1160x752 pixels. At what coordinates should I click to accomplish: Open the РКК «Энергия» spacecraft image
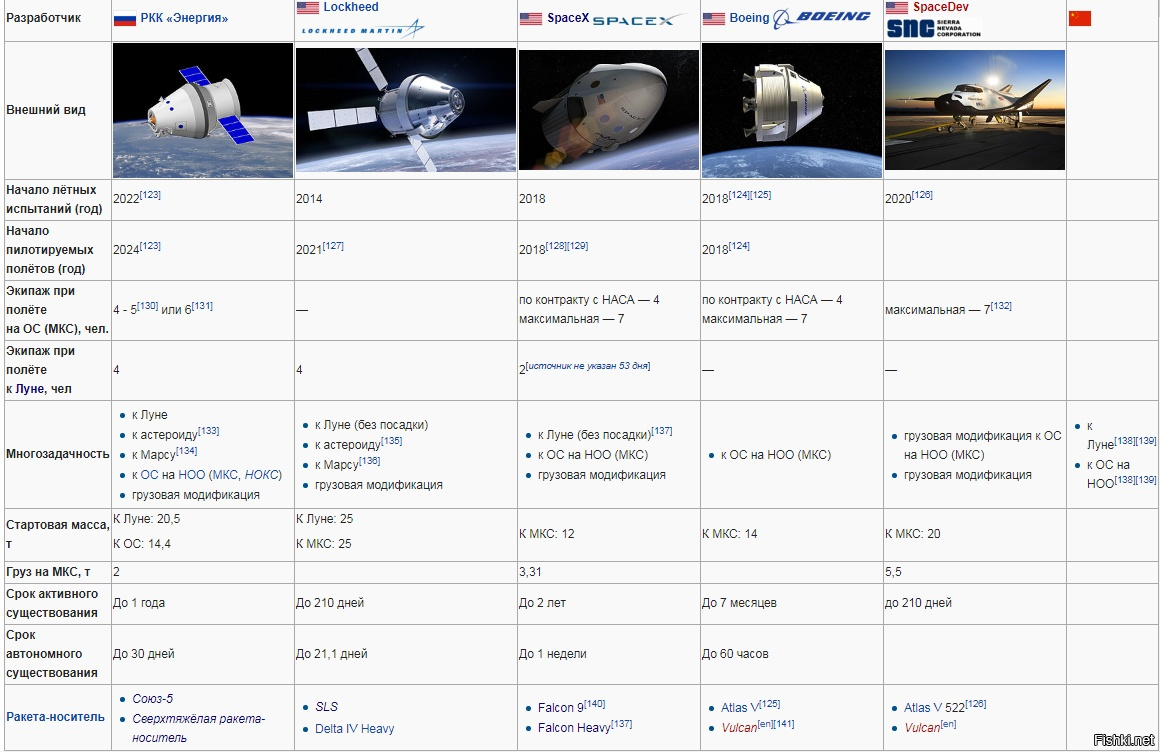(203, 110)
